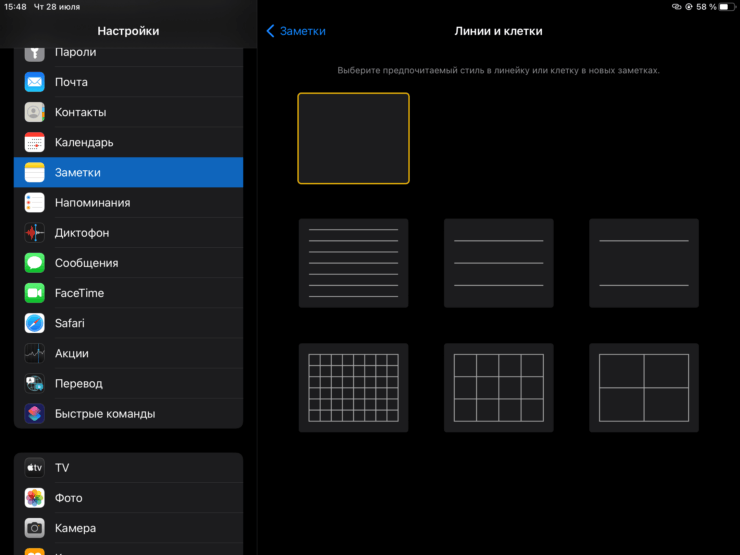Pick the medium-spaced lines thumbnail
The height and width of the screenshot is (555, 740).
click(x=498, y=263)
